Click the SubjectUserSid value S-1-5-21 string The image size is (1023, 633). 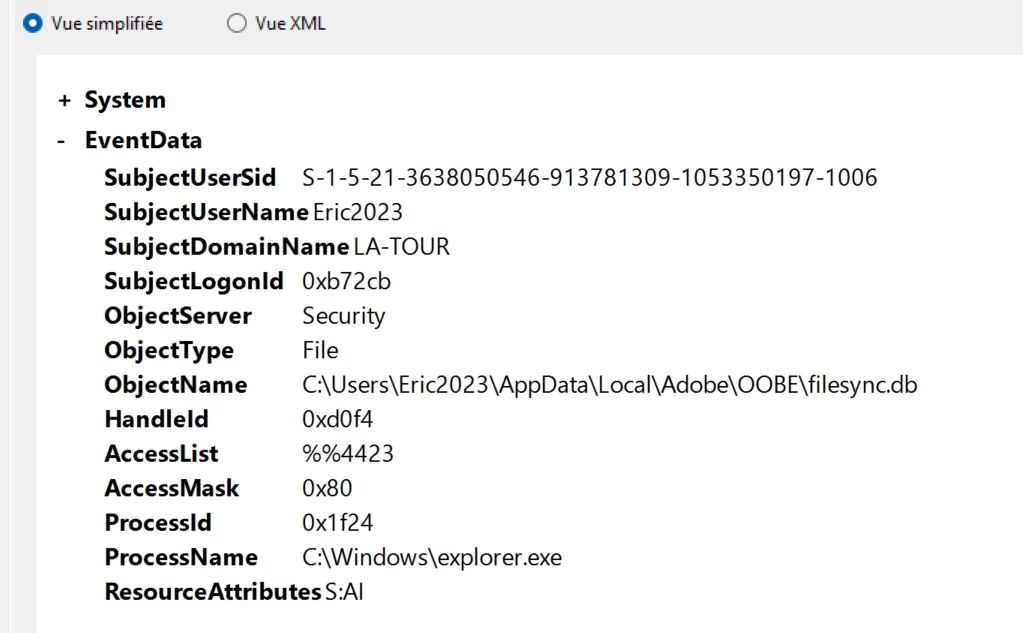(590, 178)
